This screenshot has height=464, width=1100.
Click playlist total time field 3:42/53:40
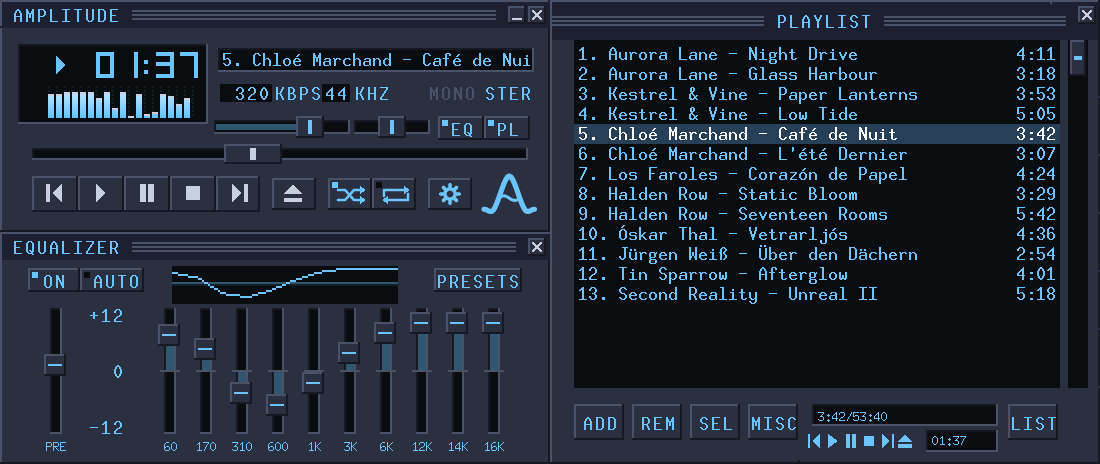pyautogui.click(x=904, y=416)
